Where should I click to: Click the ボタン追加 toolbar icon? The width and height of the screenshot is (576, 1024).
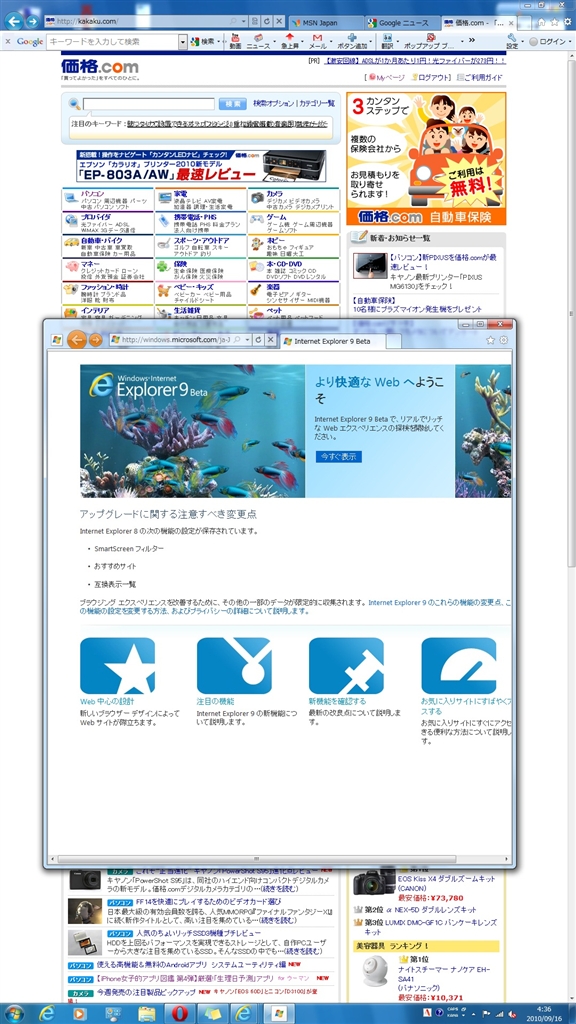[x=352, y=41]
